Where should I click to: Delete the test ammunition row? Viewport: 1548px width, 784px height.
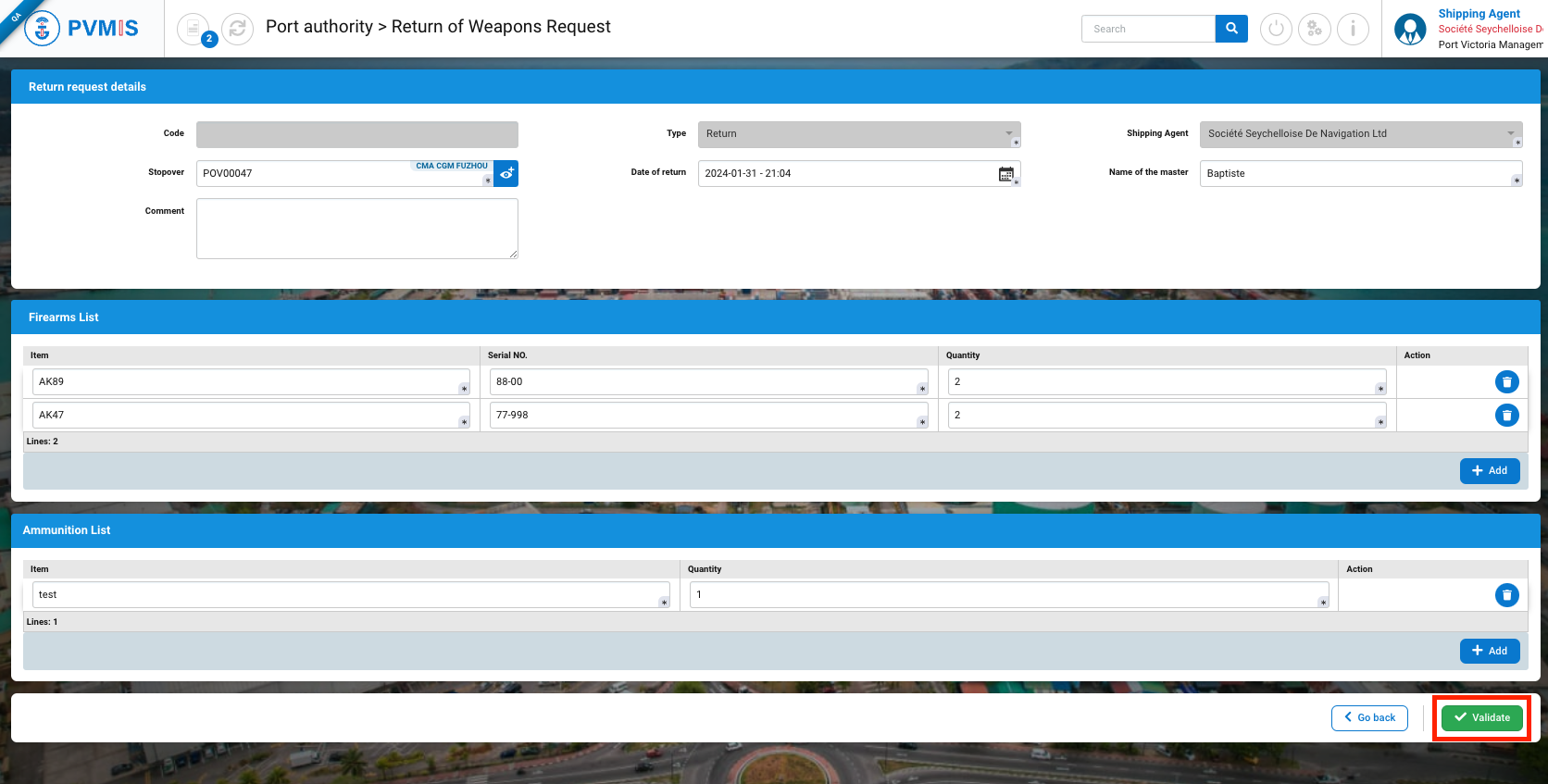click(1506, 595)
